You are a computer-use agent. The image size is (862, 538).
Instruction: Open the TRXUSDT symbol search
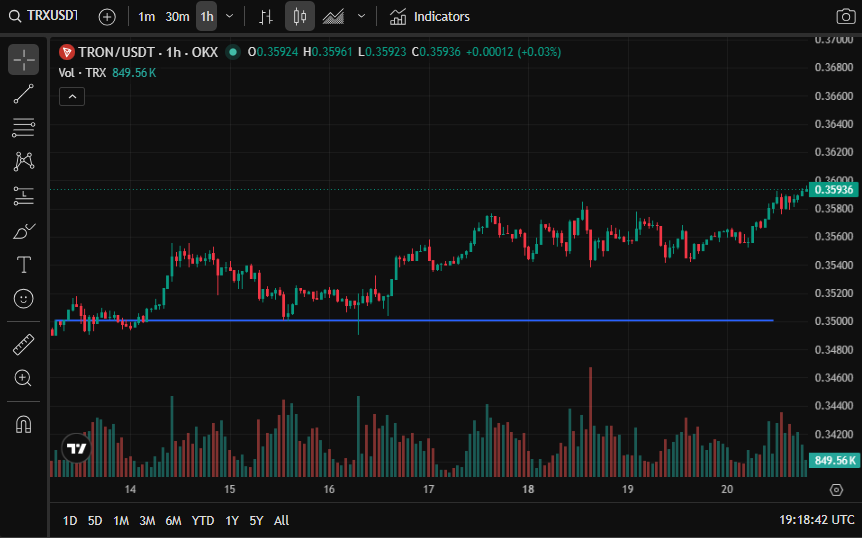tap(44, 16)
